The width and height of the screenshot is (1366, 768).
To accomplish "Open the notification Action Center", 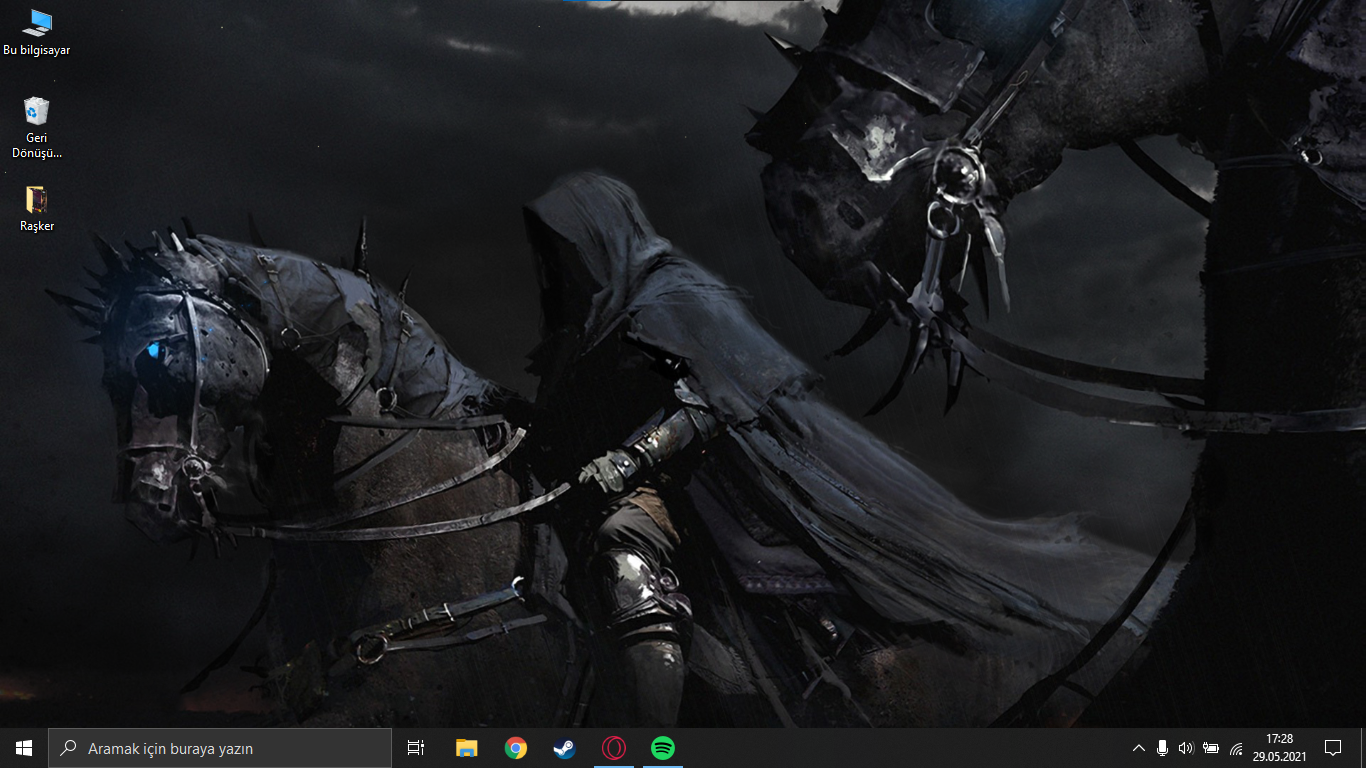I will [1332, 748].
